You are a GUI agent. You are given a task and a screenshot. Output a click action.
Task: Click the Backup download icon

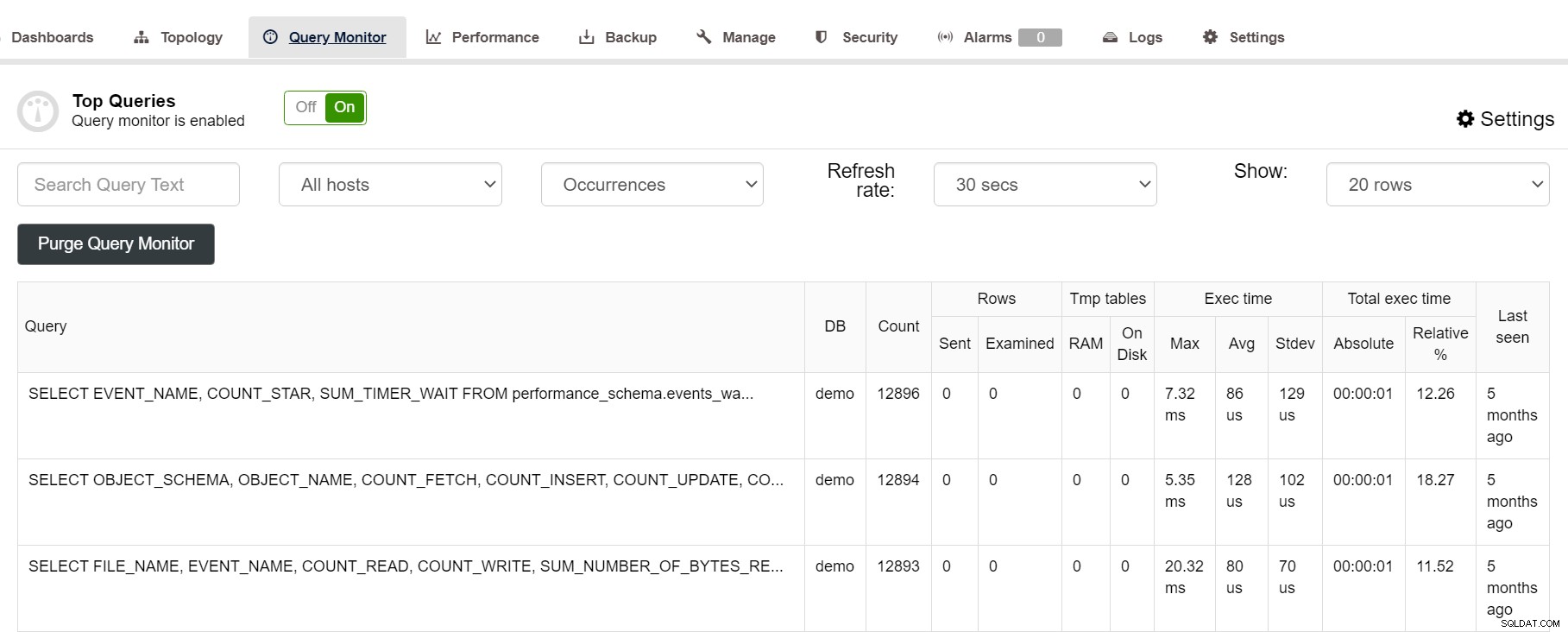[x=586, y=37]
